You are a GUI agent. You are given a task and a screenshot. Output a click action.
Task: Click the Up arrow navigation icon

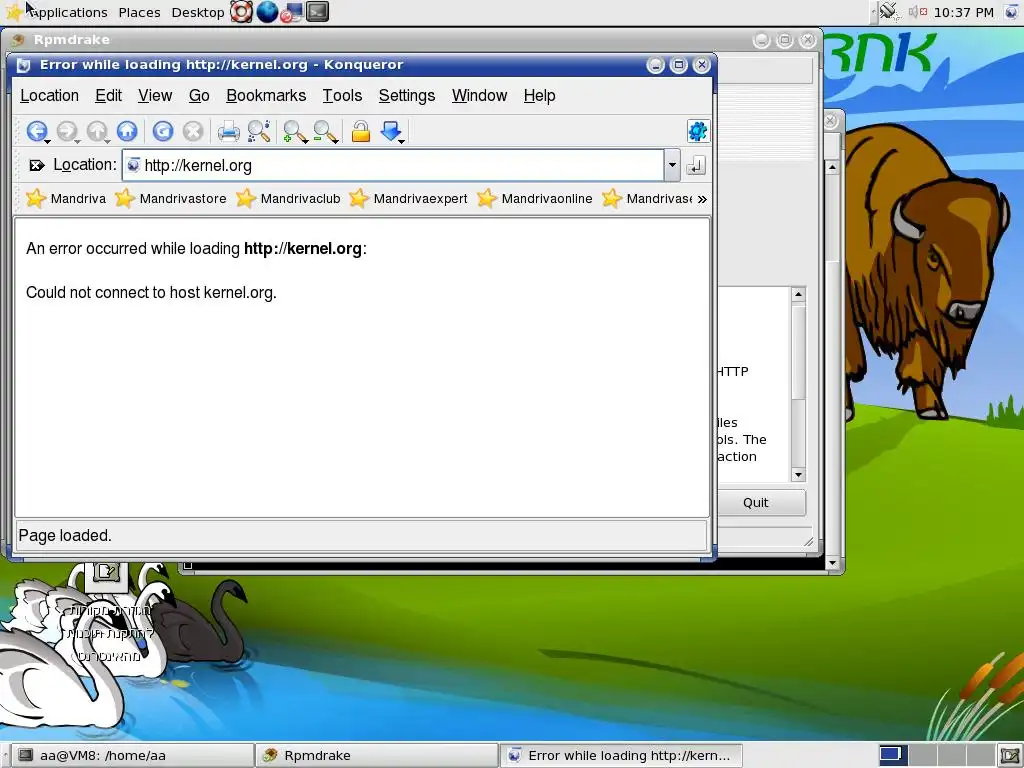(97, 131)
